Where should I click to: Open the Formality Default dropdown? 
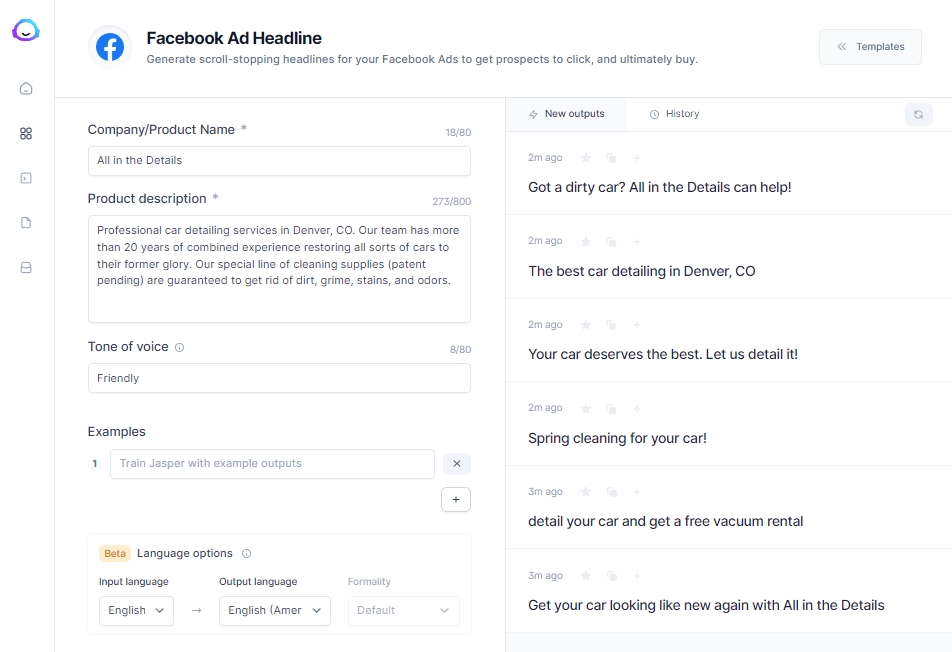coord(404,610)
